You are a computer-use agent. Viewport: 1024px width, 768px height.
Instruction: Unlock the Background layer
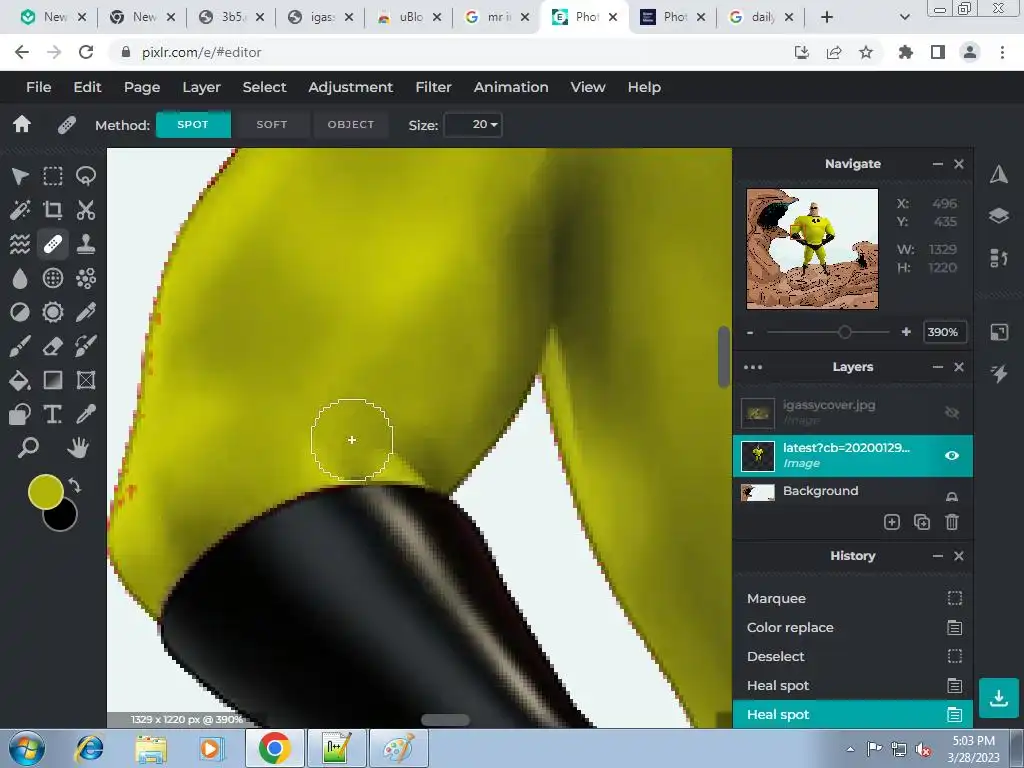[x=952, y=496]
